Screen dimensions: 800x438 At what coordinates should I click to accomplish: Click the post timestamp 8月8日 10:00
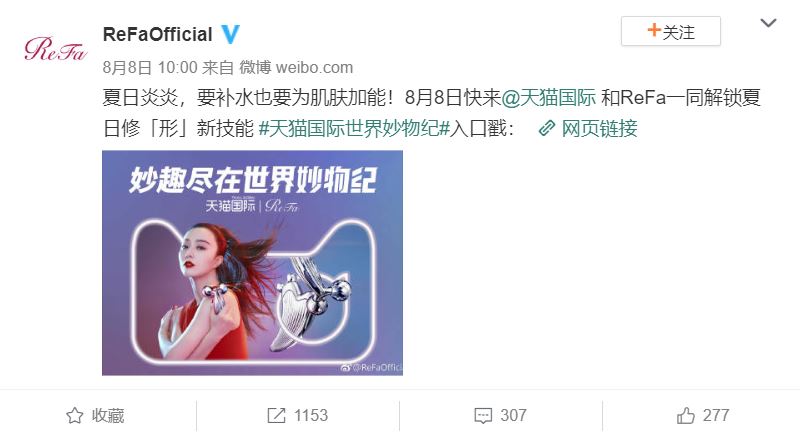(x=150, y=67)
